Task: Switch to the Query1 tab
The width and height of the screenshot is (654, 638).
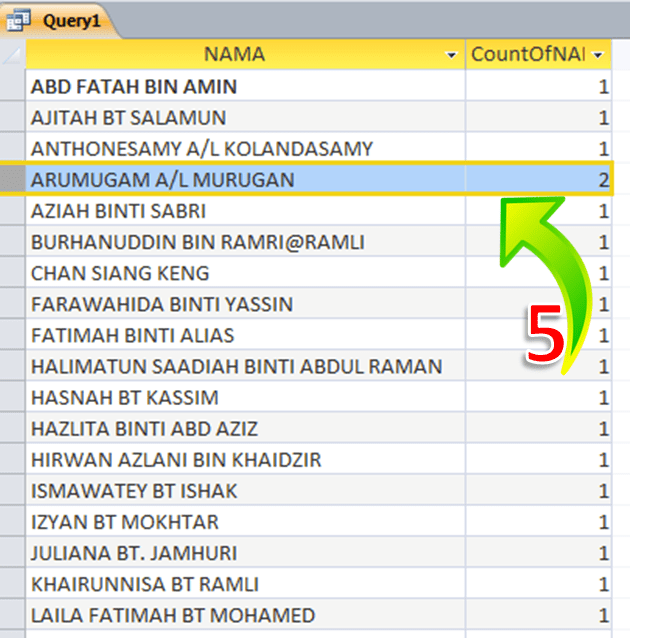Action: point(62,19)
